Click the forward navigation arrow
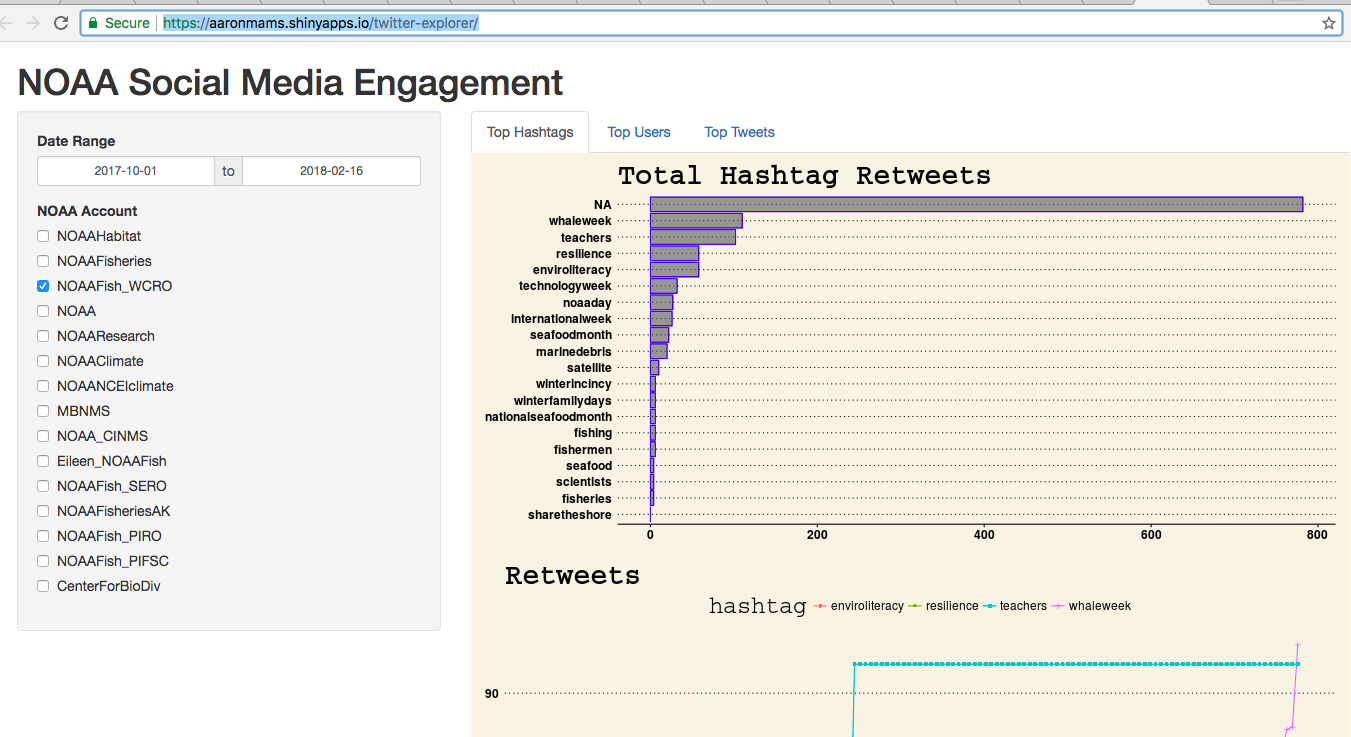This screenshot has width=1351, height=737. point(32,22)
